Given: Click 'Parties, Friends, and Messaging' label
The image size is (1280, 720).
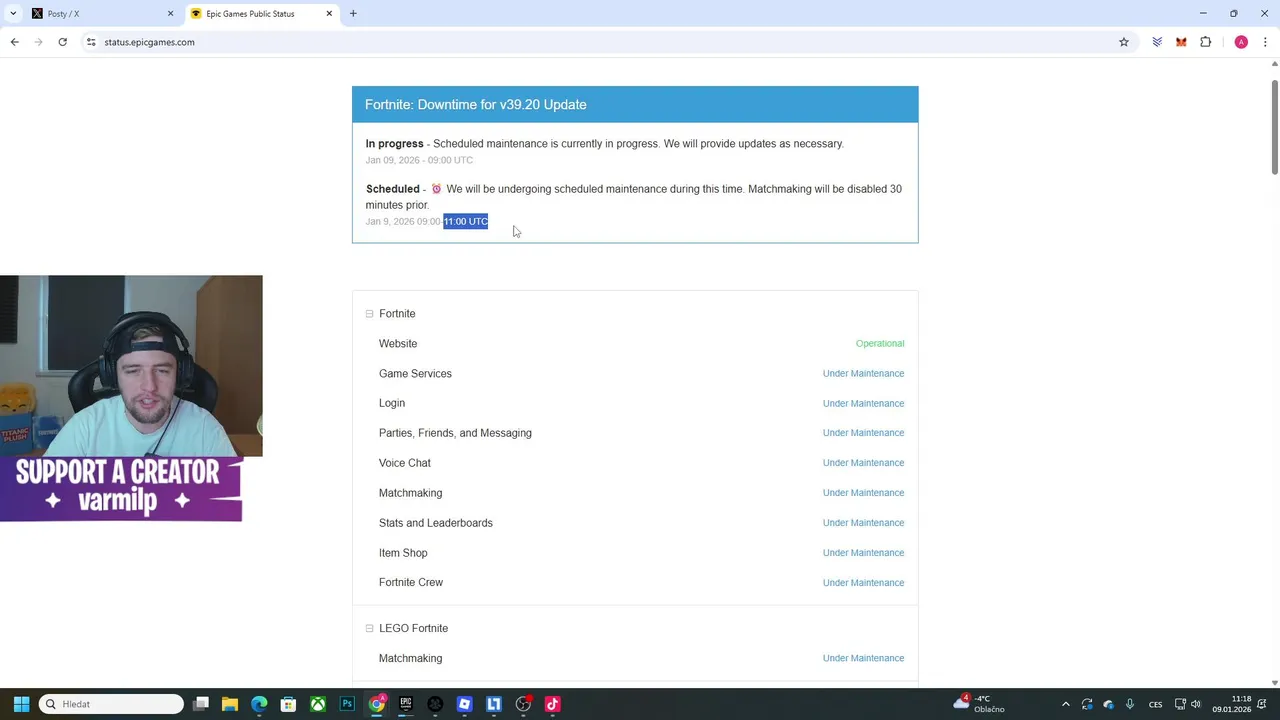Looking at the screenshot, I should tap(455, 433).
